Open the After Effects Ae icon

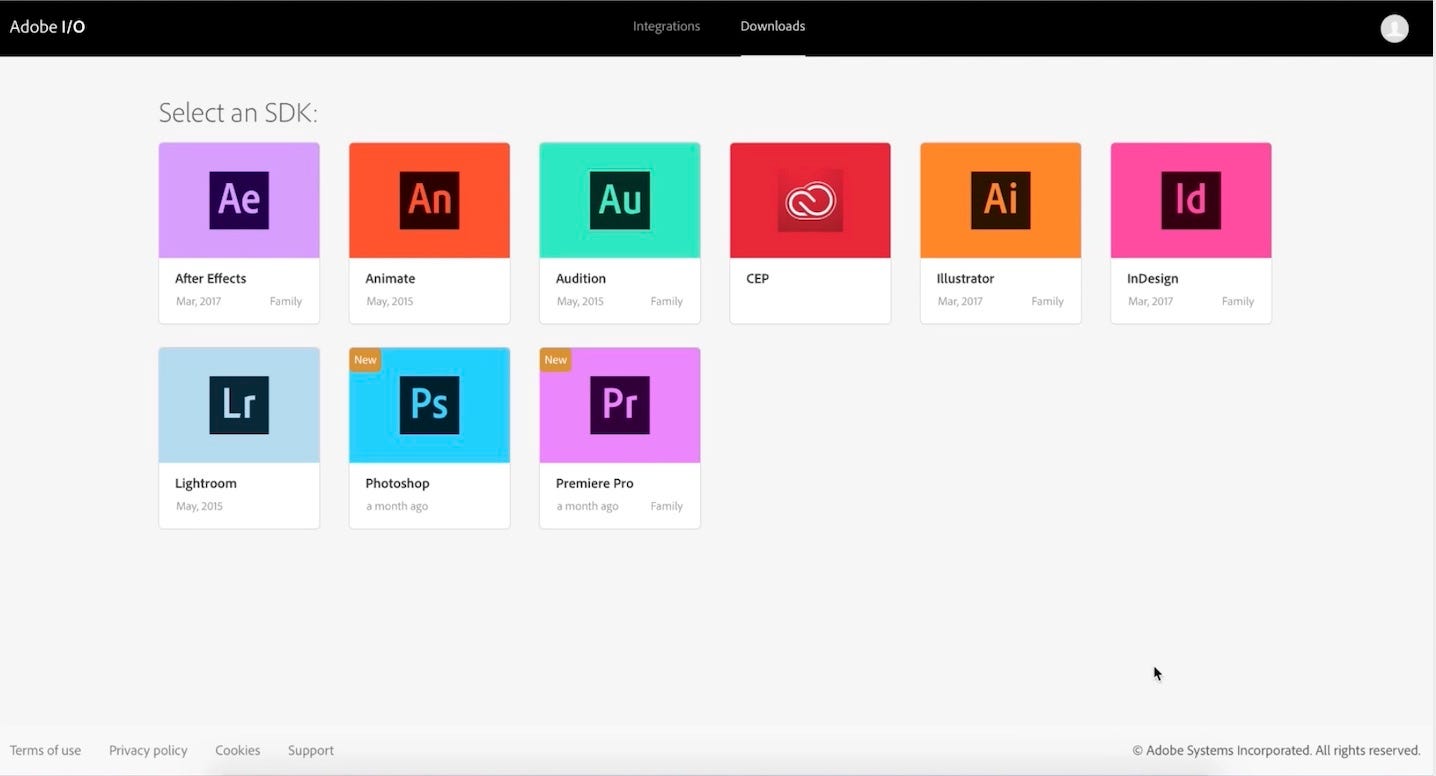coord(239,200)
